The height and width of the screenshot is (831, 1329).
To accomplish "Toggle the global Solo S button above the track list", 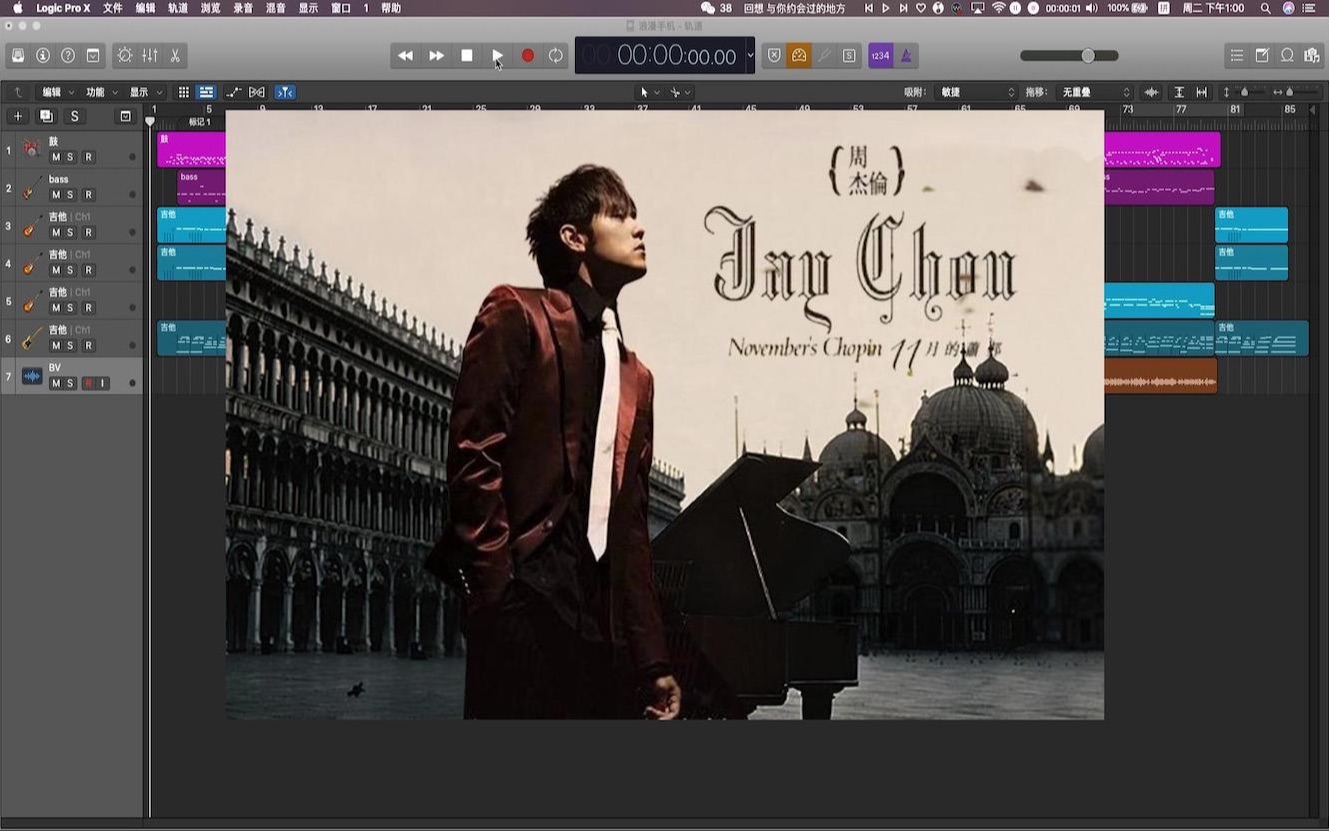I will [x=74, y=116].
